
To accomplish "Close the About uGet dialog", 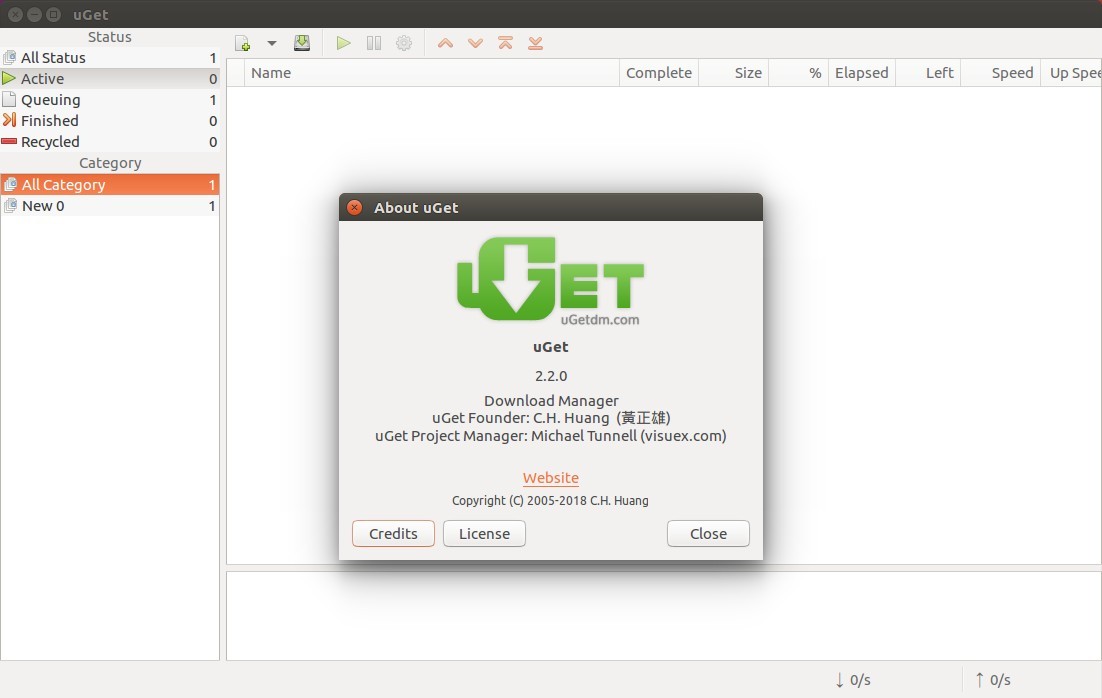I will 708,533.
